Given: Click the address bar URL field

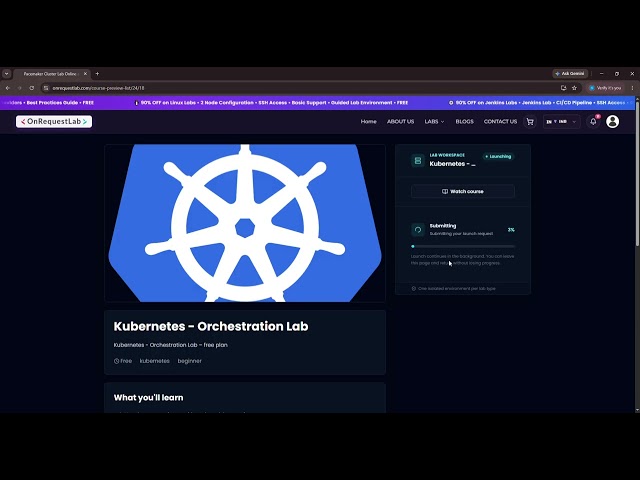Looking at the screenshot, I should click(302, 88).
